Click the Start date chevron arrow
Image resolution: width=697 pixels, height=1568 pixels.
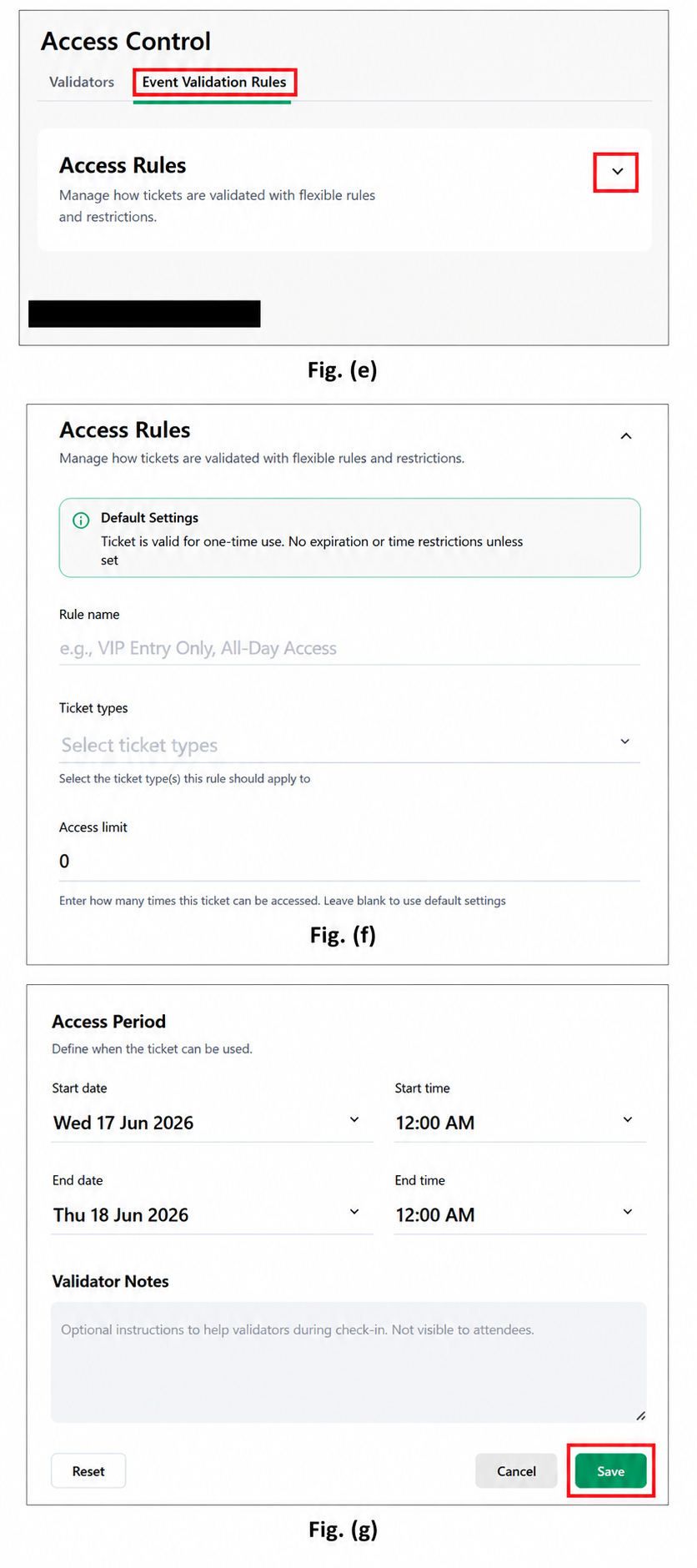(354, 1119)
